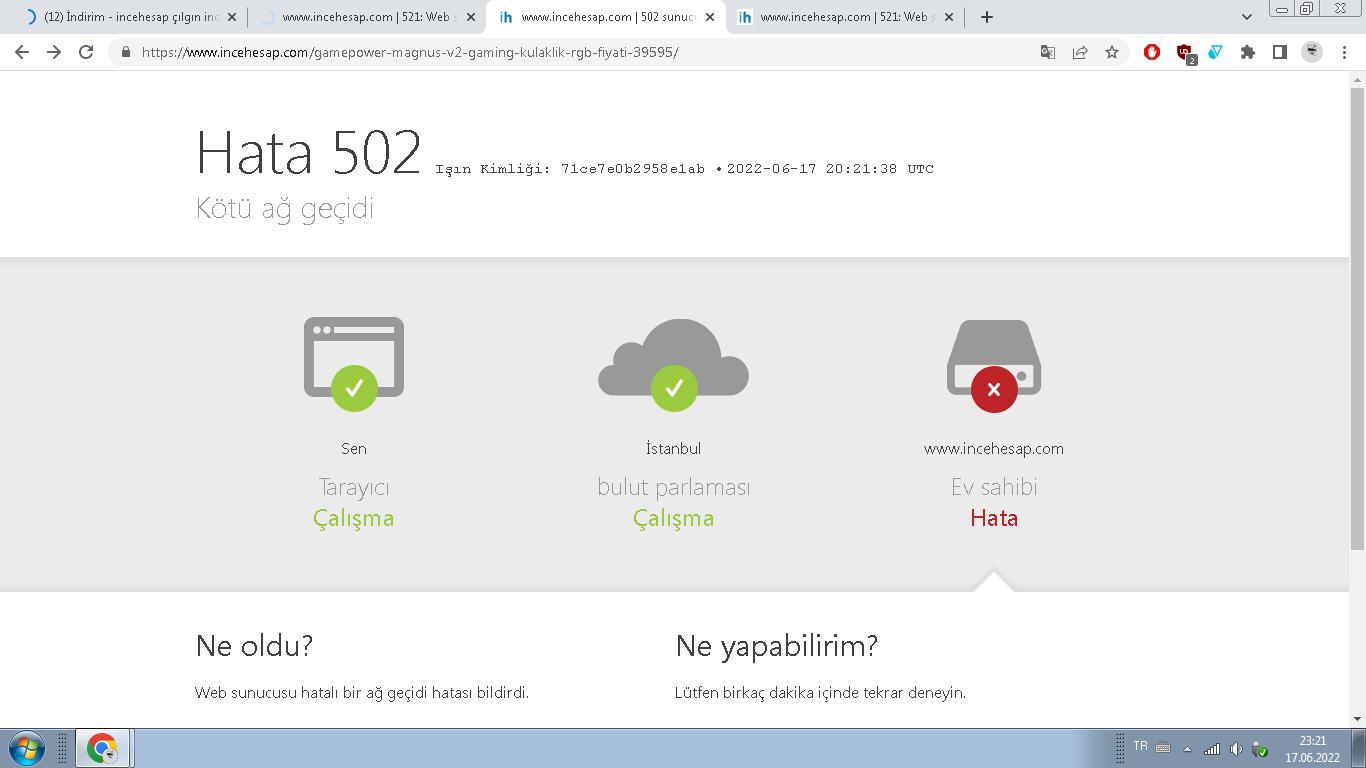Share this page using the share icon
This screenshot has width=1366, height=768.
pyautogui.click(x=1080, y=52)
